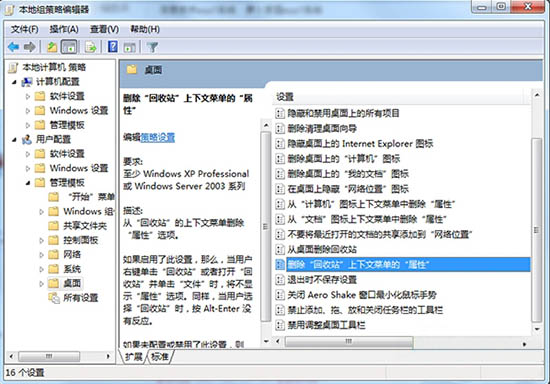
Task: Click the Up one level folder icon
Action: pyautogui.click(x=52, y=47)
